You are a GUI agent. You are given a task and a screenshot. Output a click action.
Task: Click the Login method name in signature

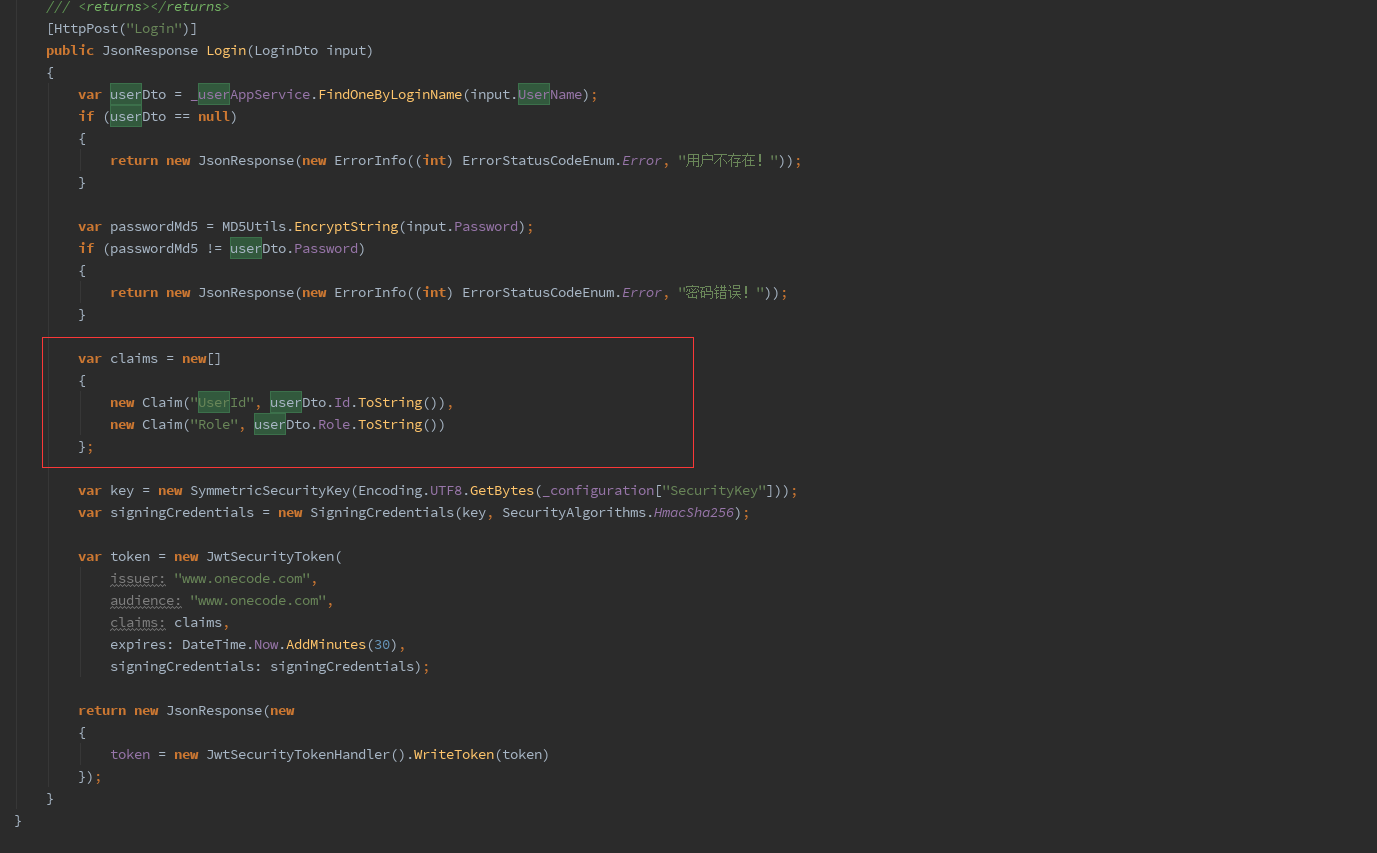click(x=226, y=50)
